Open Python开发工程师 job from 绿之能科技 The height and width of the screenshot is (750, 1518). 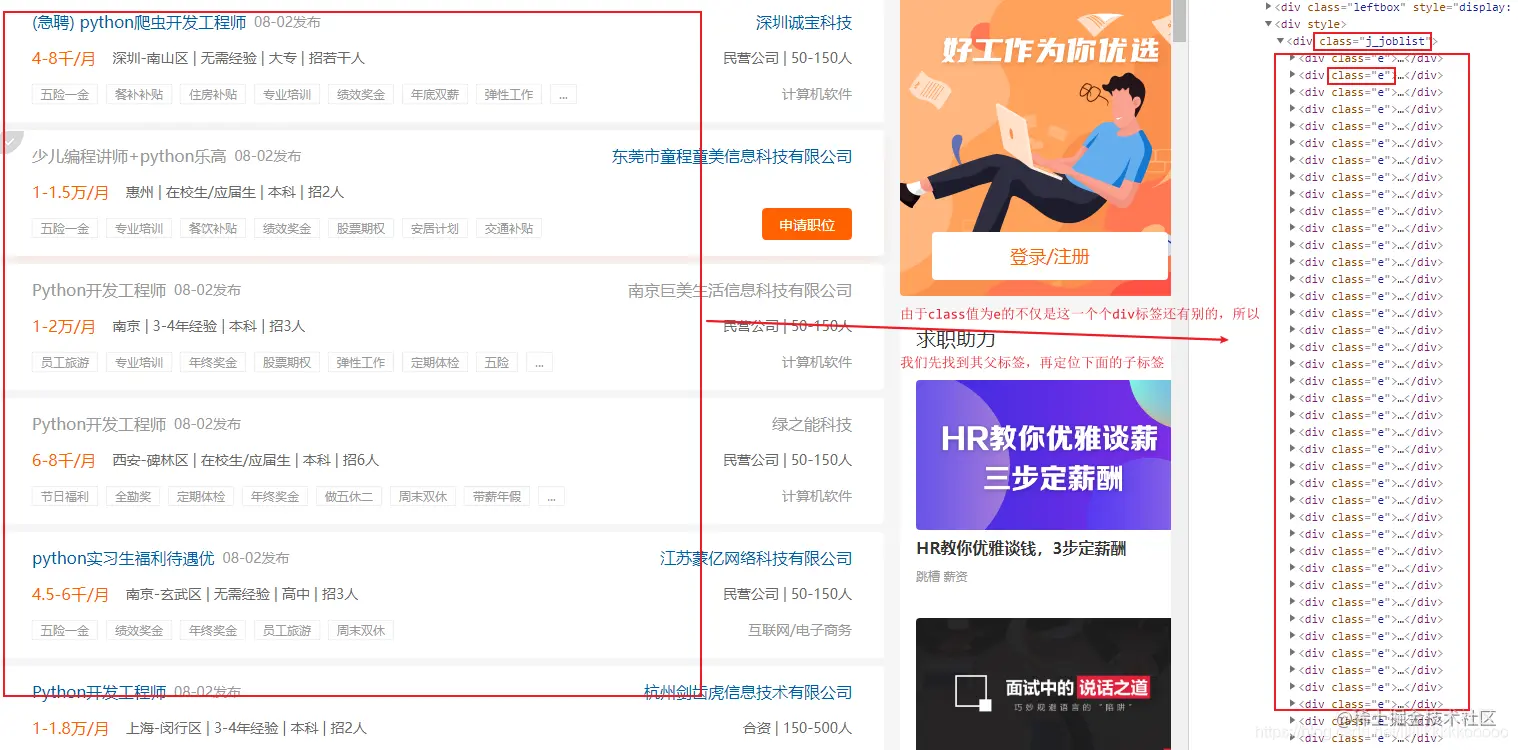click(x=99, y=424)
